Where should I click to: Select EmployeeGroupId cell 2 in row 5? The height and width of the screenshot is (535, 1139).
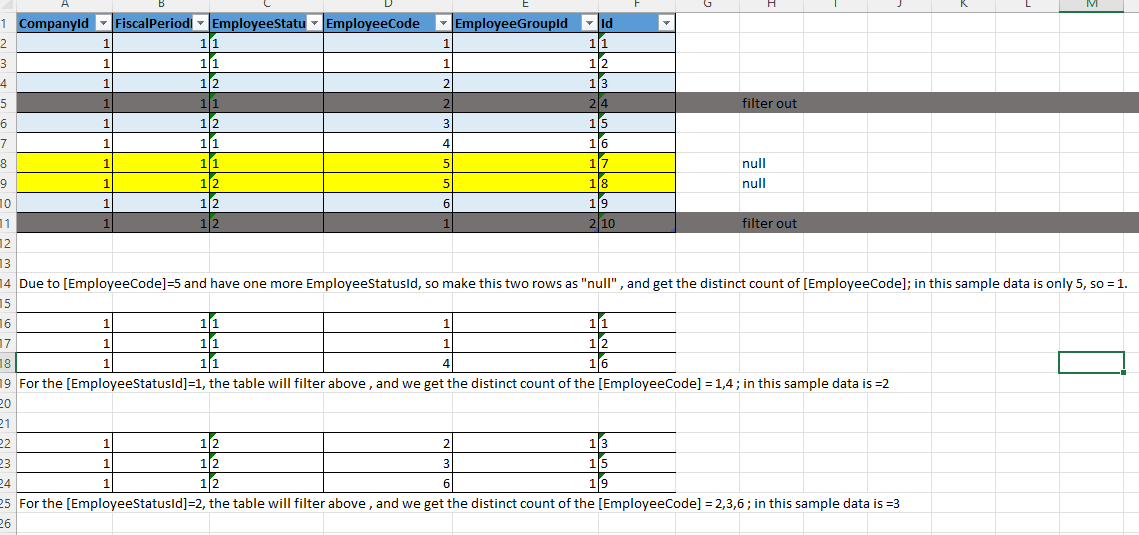click(526, 103)
